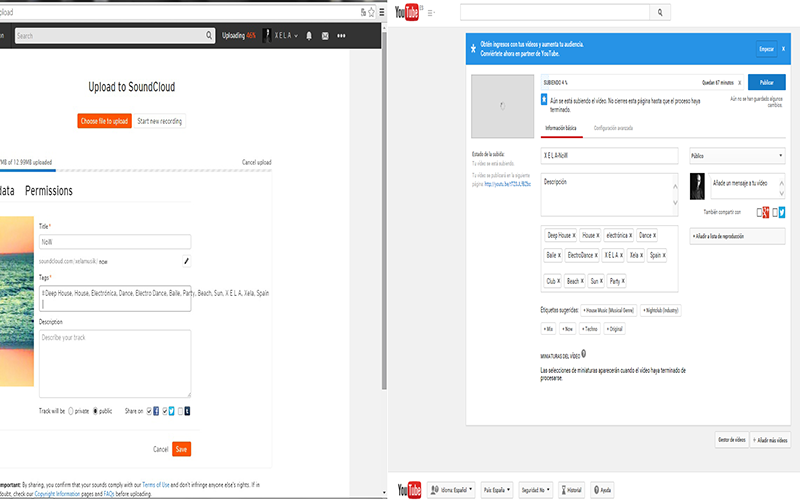Click the translate page icon in address bar
Screen dimensions: 800x500
pos(363,12)
